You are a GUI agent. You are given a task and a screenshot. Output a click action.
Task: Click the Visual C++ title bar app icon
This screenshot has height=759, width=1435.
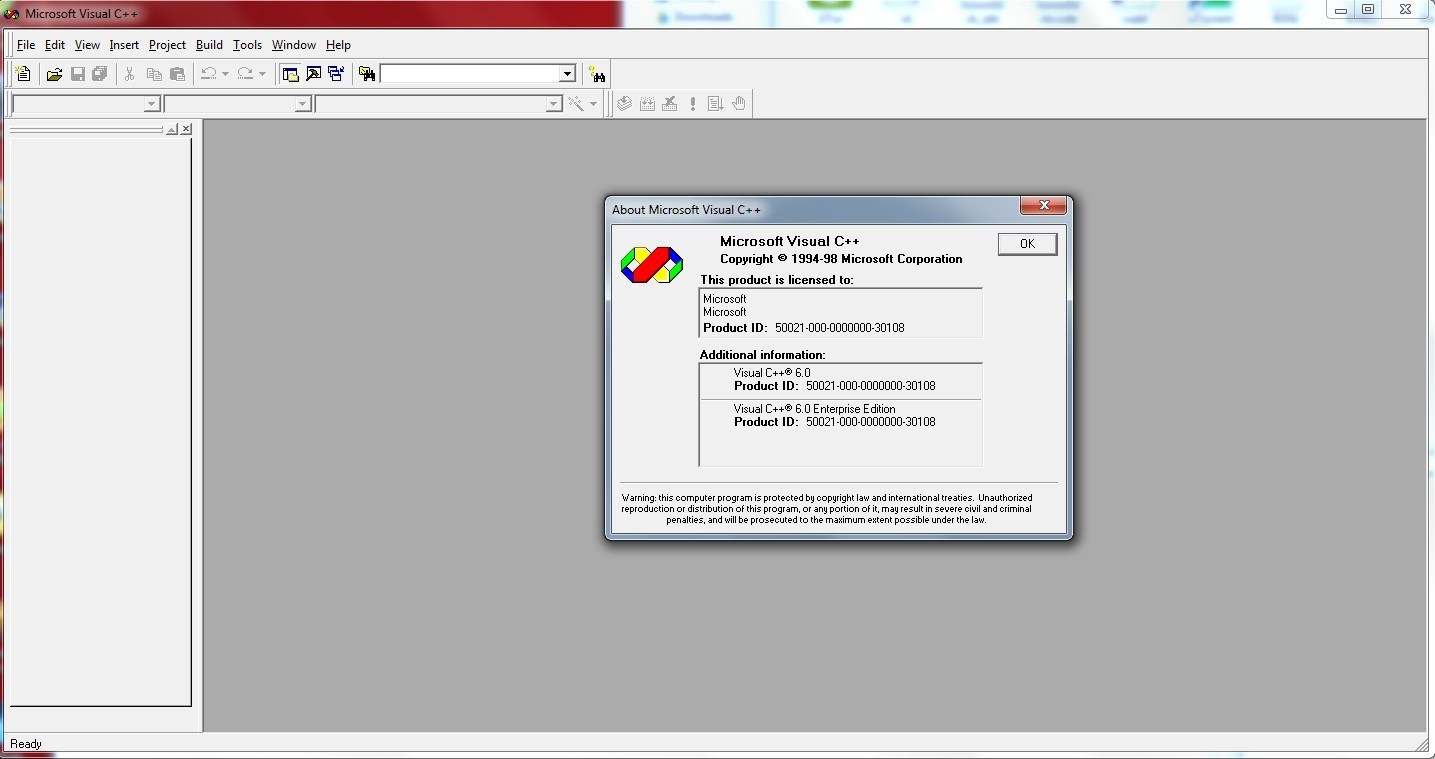tap(12, 14)
